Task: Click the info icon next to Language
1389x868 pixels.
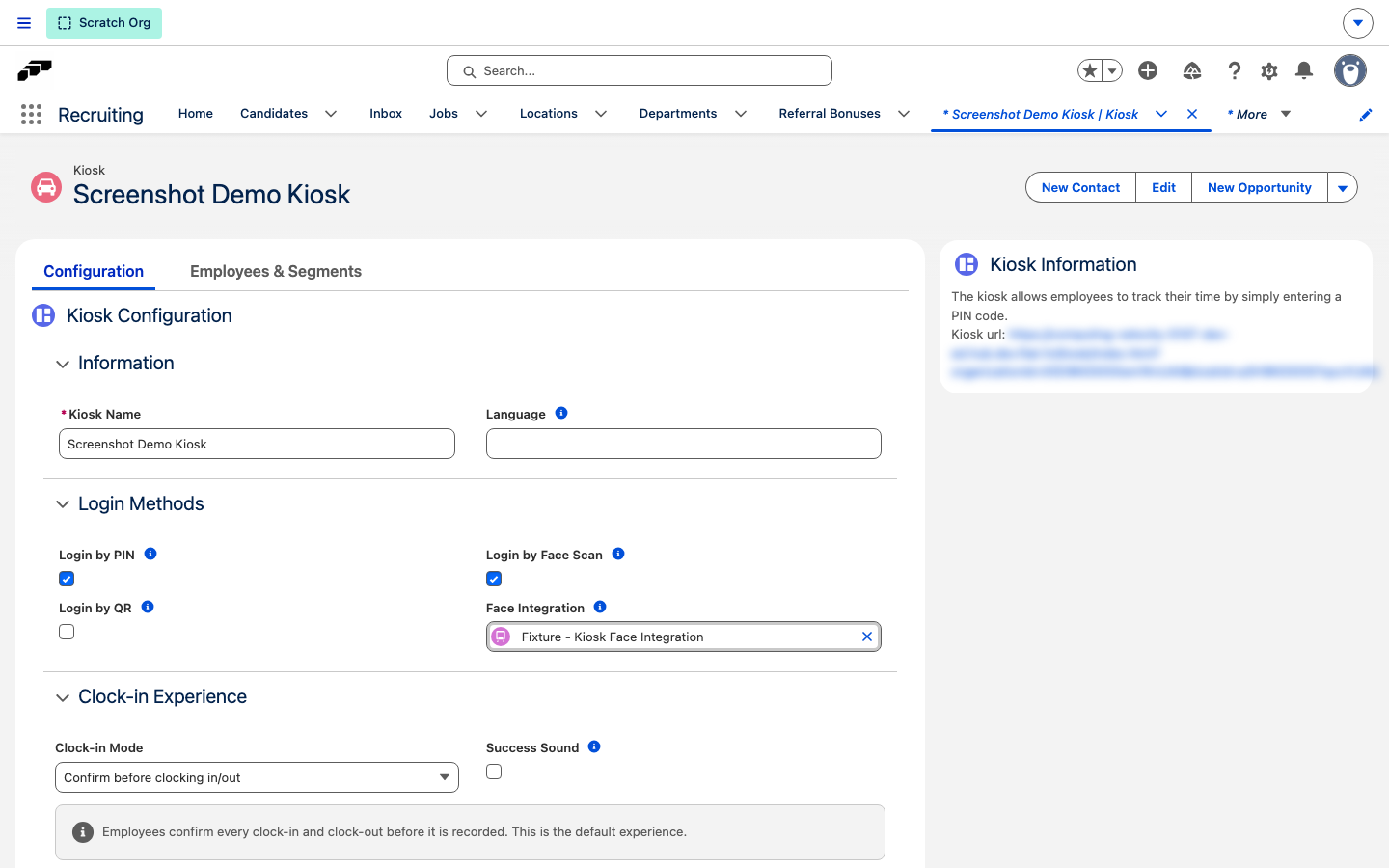Action: (561, 413)
